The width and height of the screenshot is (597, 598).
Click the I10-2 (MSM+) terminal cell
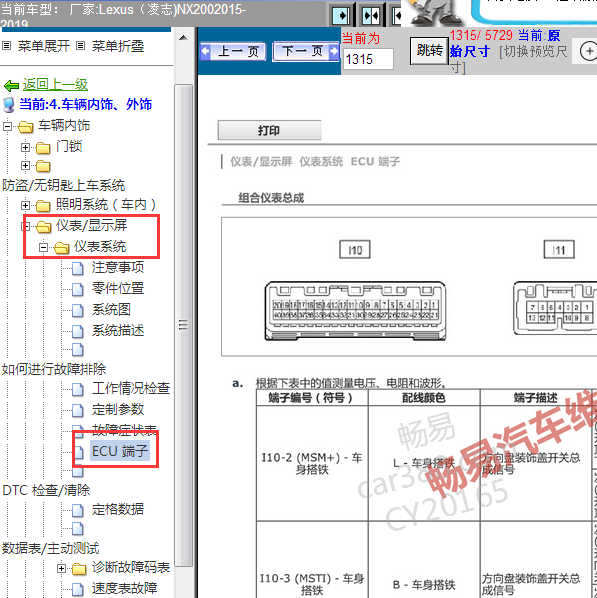click(312, 463)
